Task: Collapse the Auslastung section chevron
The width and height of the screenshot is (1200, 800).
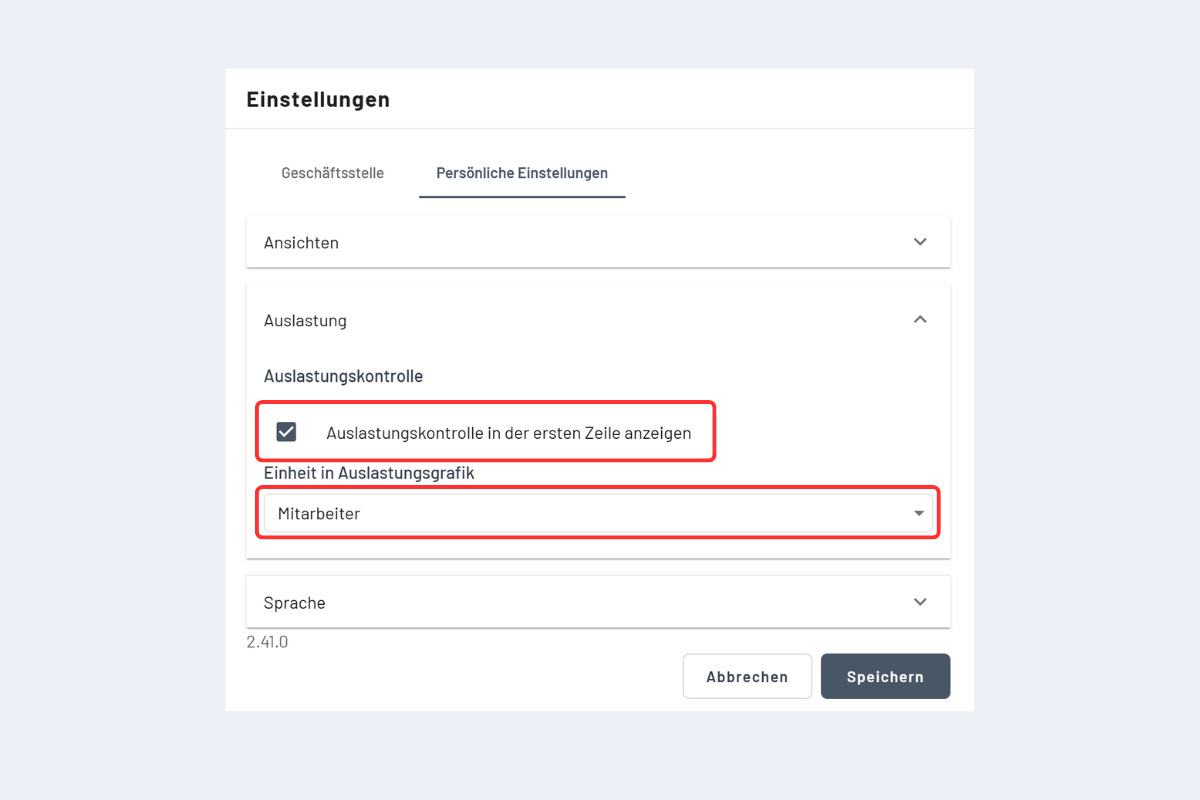Action: tap(920, 320)
